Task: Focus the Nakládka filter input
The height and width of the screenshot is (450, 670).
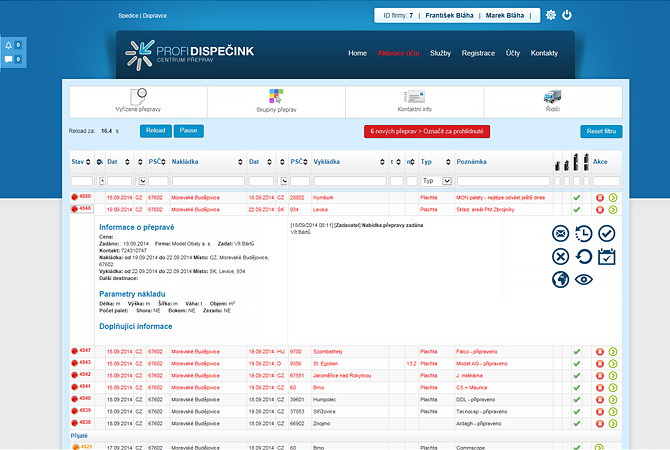Action: (x=209, y=181)
